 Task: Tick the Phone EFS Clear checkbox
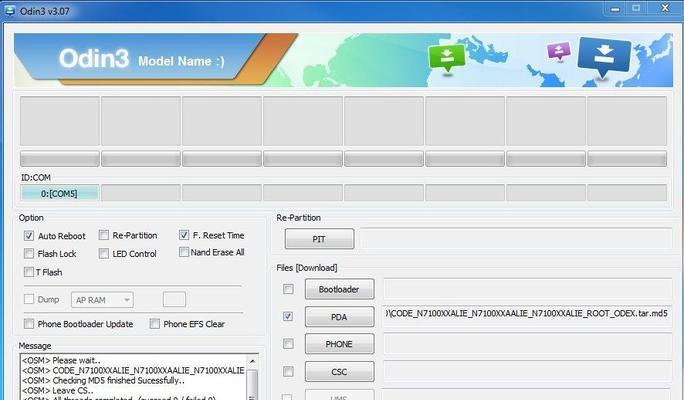coord(154,324)
